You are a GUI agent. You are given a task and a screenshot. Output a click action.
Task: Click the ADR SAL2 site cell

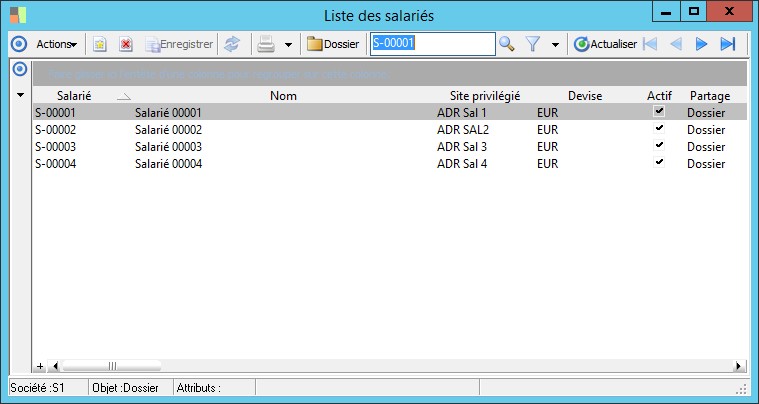463,130
